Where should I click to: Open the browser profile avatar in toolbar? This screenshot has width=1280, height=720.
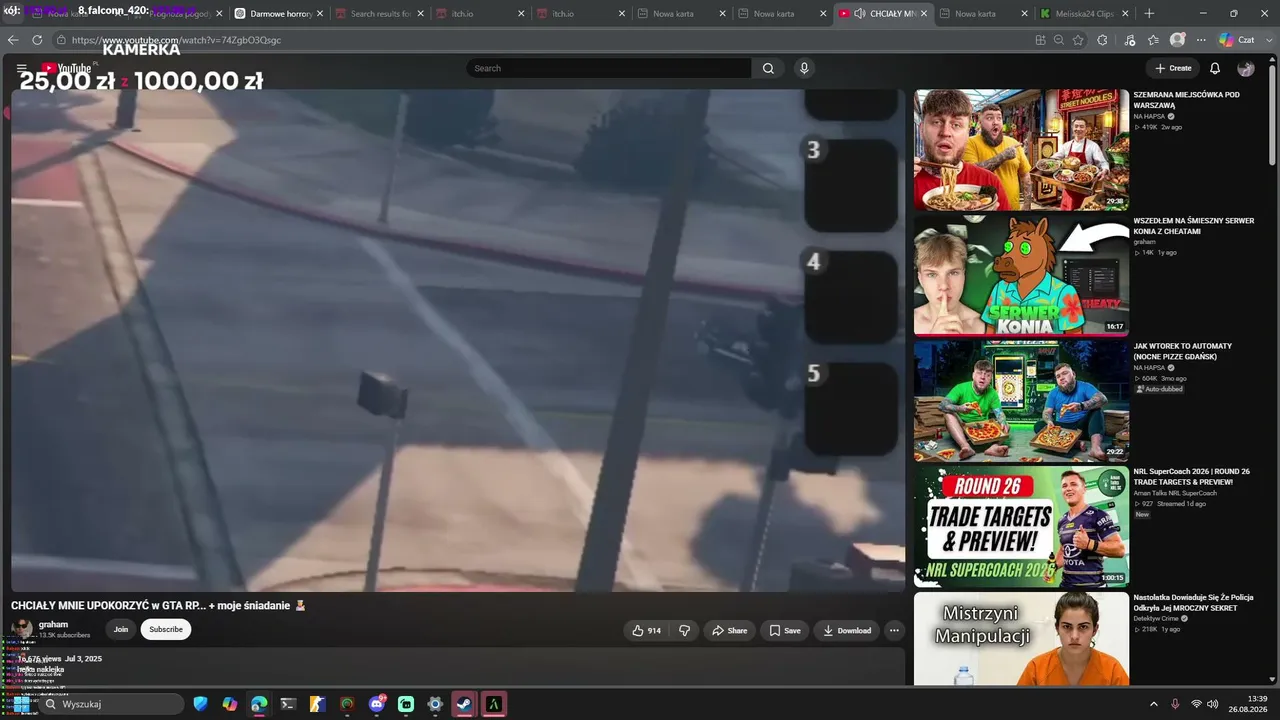(1178, 40)
